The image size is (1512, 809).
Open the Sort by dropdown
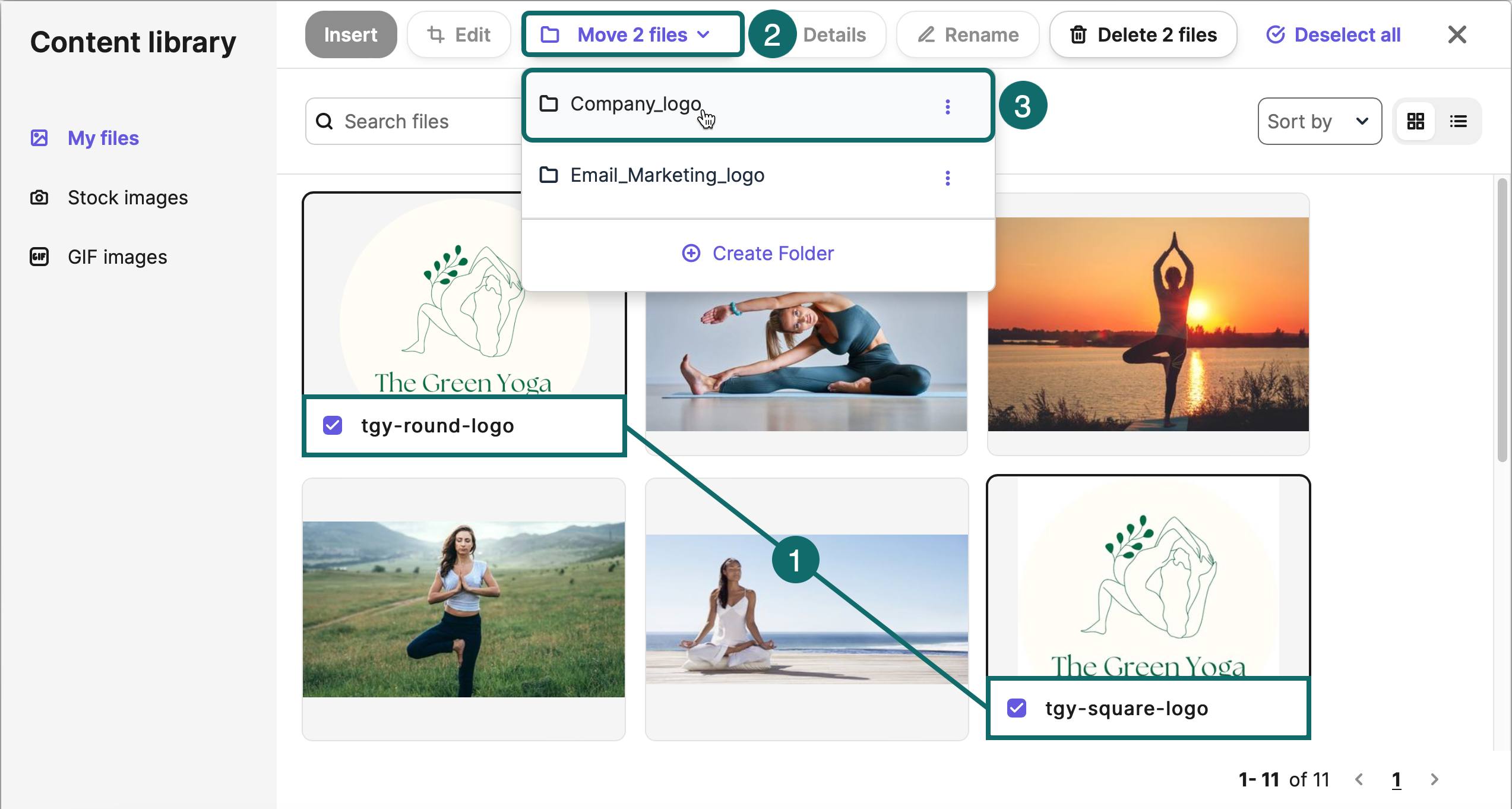(x=1318, y=122)
